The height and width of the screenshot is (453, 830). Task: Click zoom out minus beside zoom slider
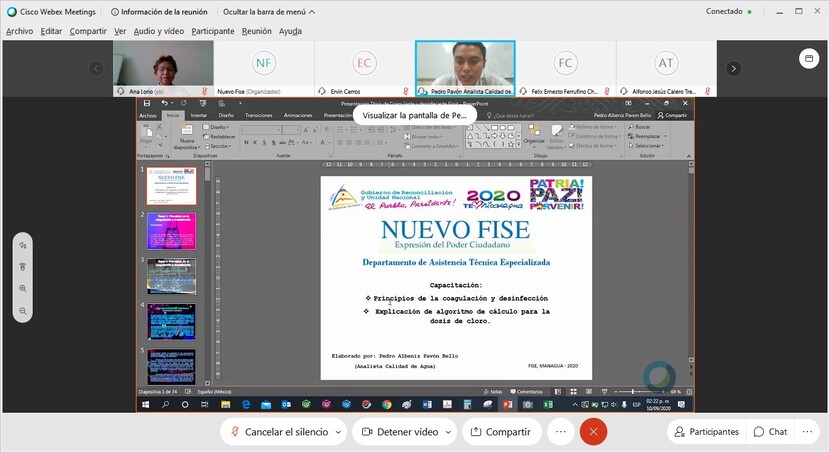[x=616, y=392]
